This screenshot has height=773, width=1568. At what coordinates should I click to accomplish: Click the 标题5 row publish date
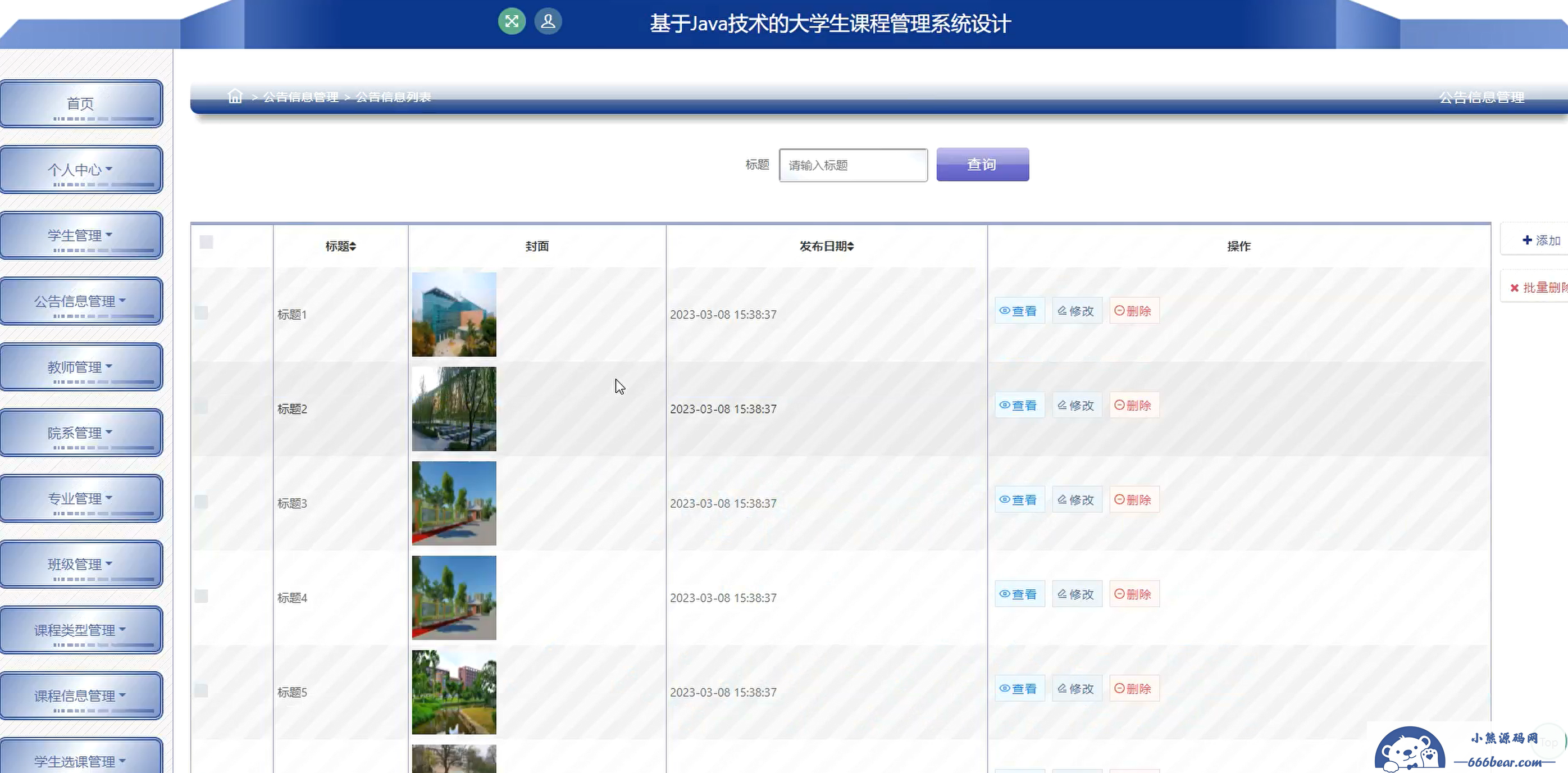click(723, 692)
